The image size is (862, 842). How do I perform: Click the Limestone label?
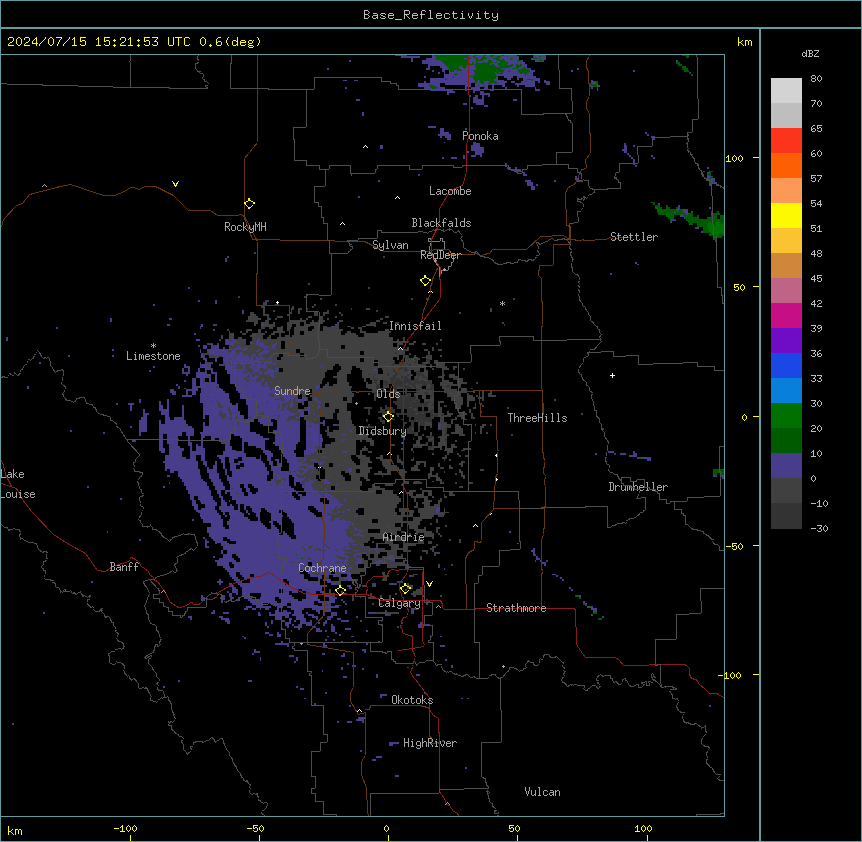pyautogui.click(x=153, y=356)
